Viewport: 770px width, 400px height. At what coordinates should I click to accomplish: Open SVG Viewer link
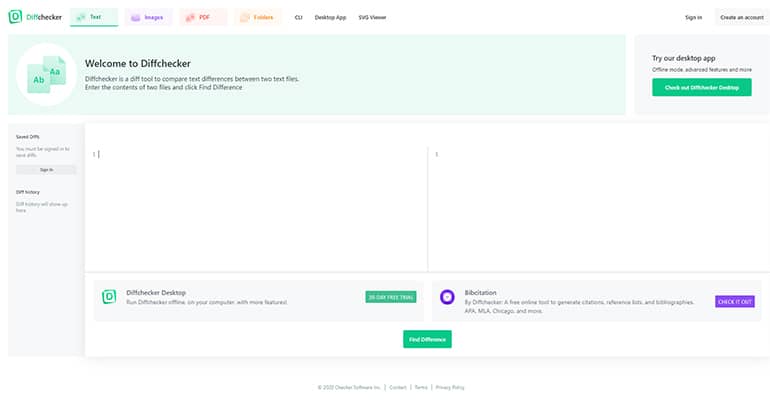pos(372,17)
